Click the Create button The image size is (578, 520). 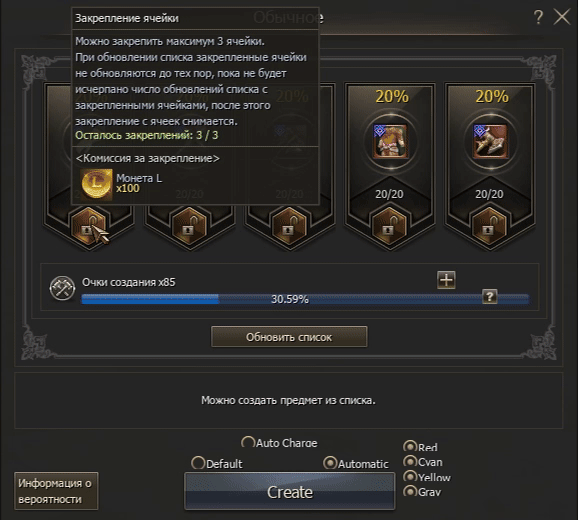coord(290,492)
